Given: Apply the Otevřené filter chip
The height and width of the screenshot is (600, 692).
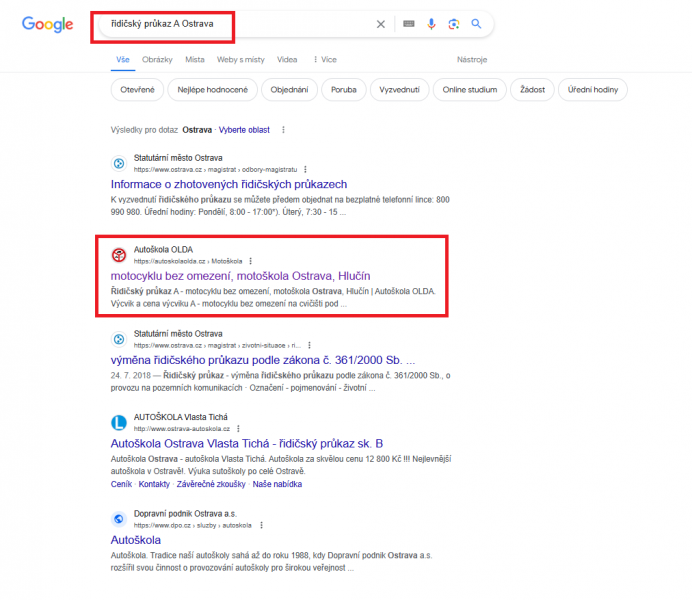Looking at the screenshot, I should (137, 90).
